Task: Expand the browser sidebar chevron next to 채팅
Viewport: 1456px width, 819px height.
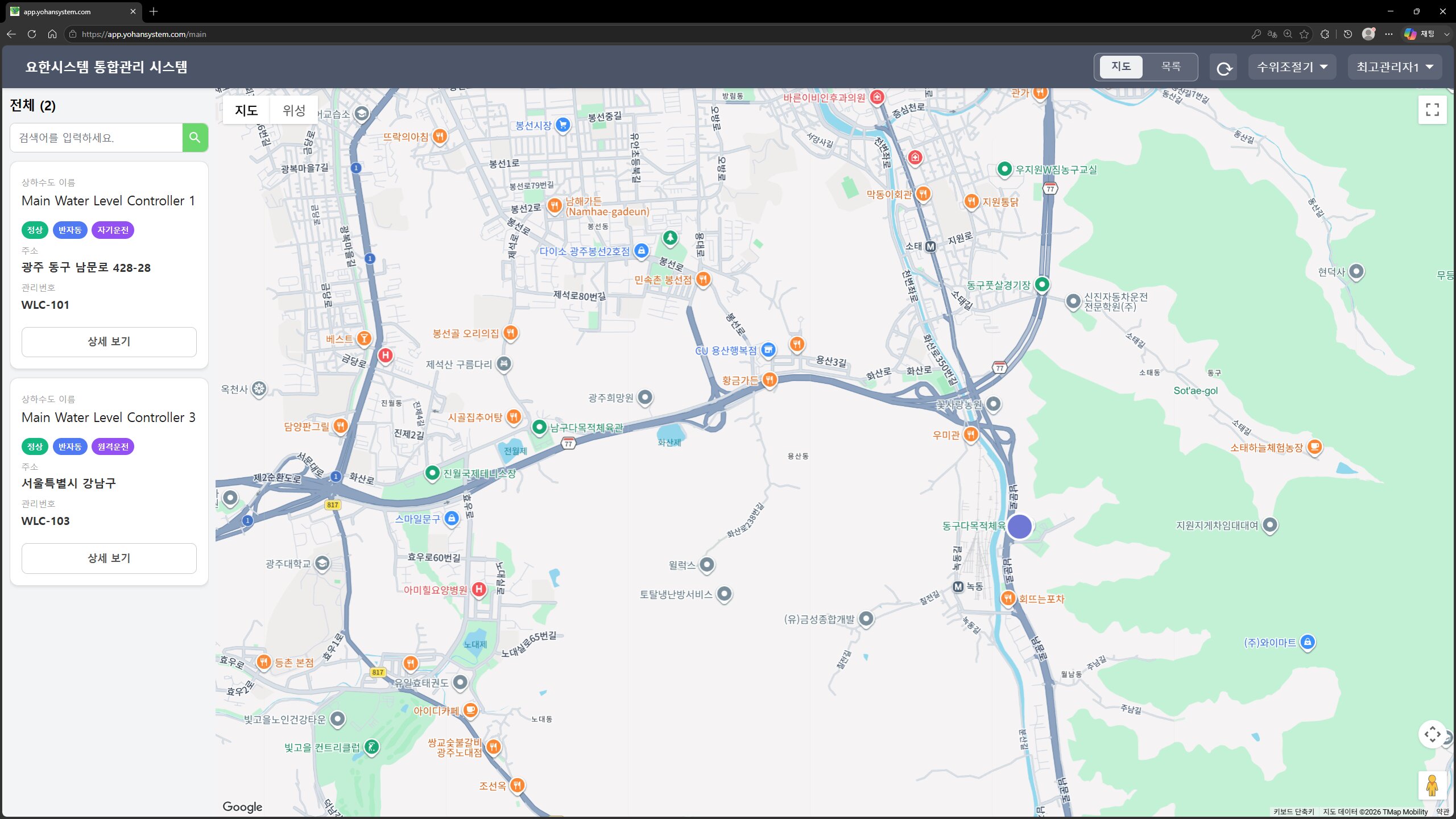Action: point(1447,34)
